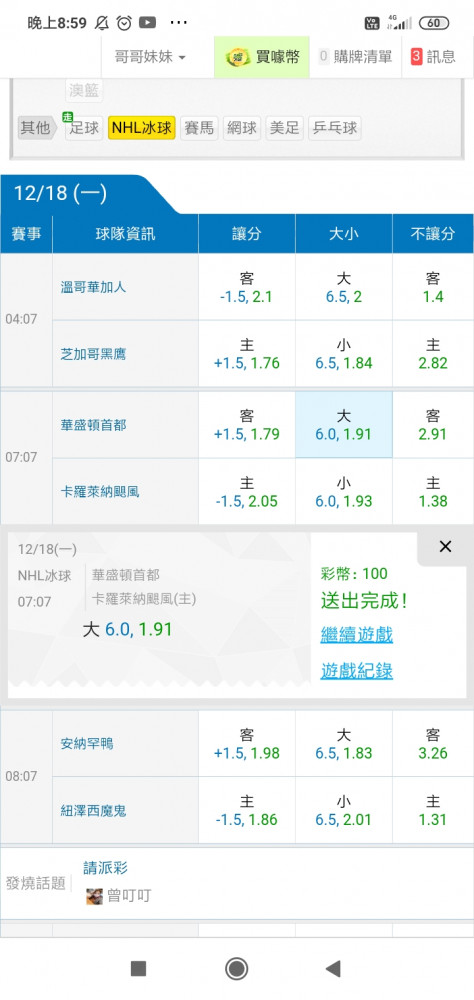Close the bet confirmation panel
This screenshot has width=474, height=1000.
pos(445,547)
